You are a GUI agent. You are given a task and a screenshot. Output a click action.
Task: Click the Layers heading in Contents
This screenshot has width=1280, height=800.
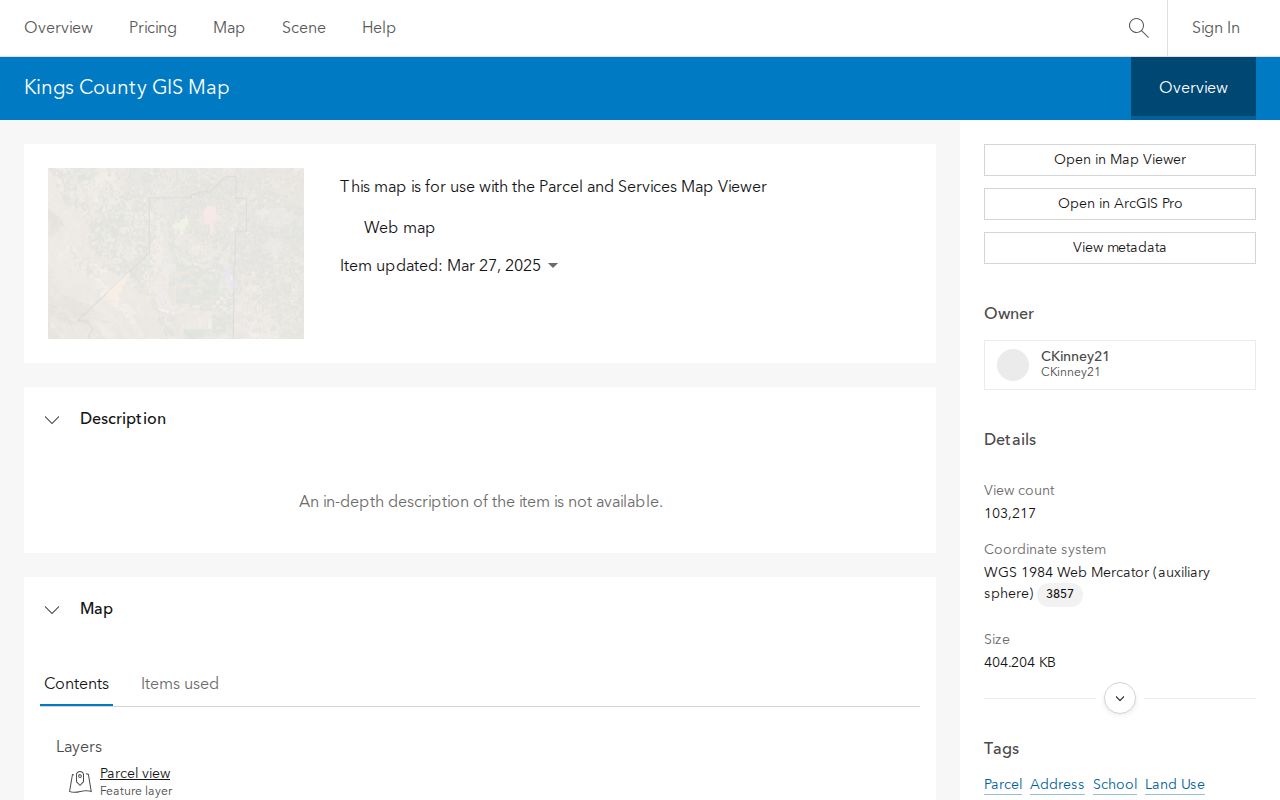79,747
